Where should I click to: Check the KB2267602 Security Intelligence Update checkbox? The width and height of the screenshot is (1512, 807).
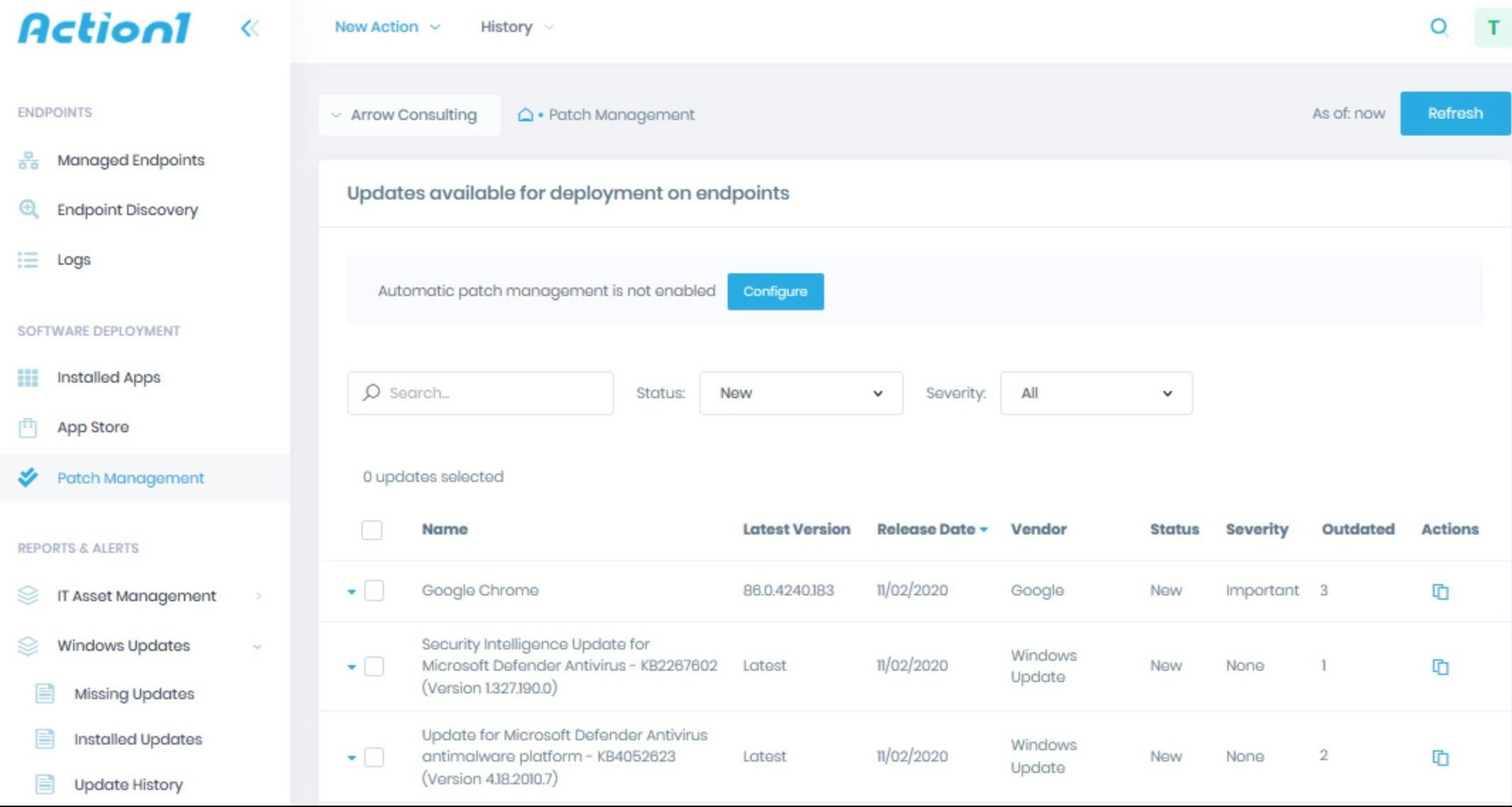pyautogui.click(x=374, y=666)
